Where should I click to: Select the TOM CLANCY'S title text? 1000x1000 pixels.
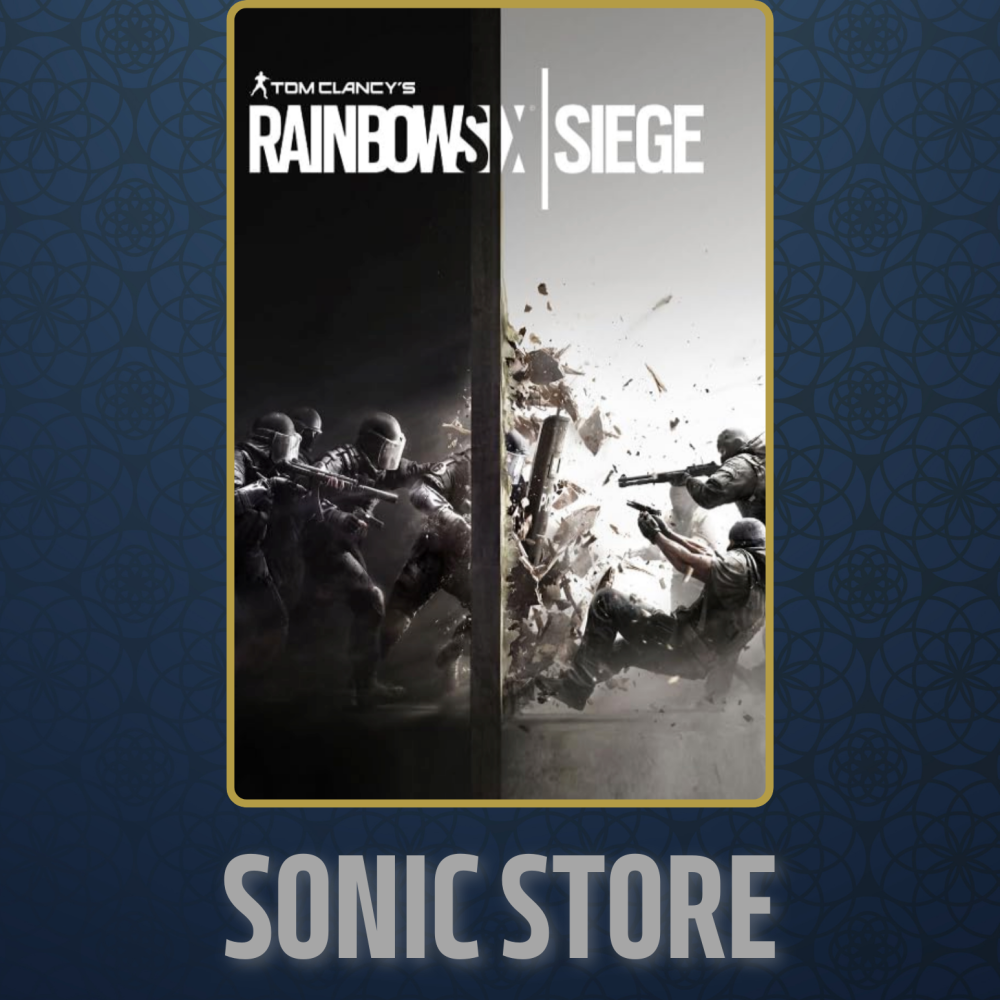tap(343, 88)
